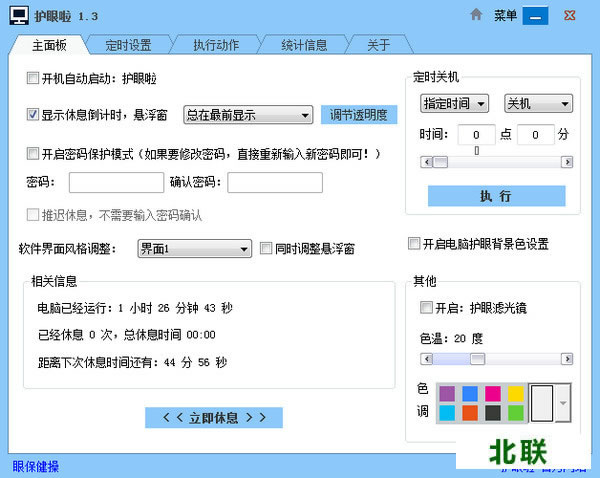Enable 开启电脑护眼背景色设置 checkbox
Image resolution: width=600 pixels, height=478 pixels.
(414, 244)
